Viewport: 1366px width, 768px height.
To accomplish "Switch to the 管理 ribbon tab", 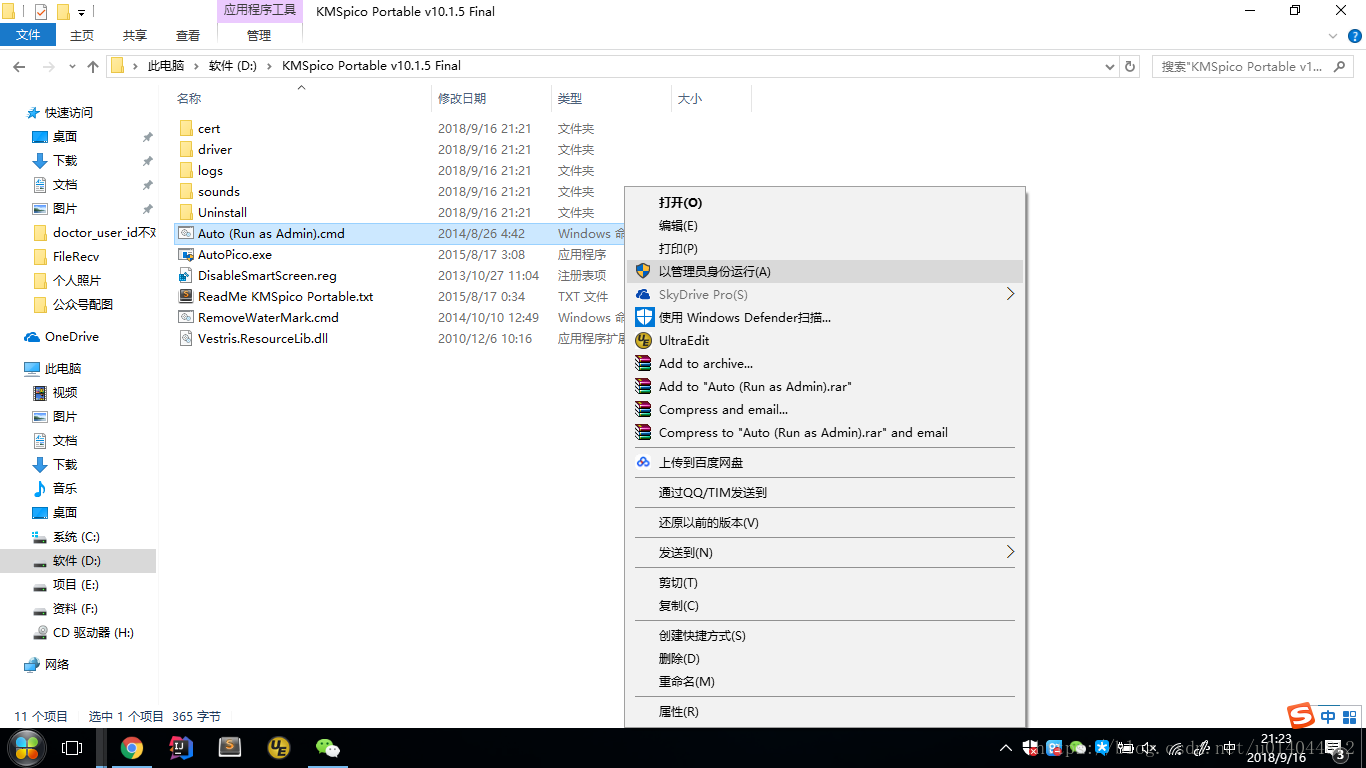I will [259, 35].
